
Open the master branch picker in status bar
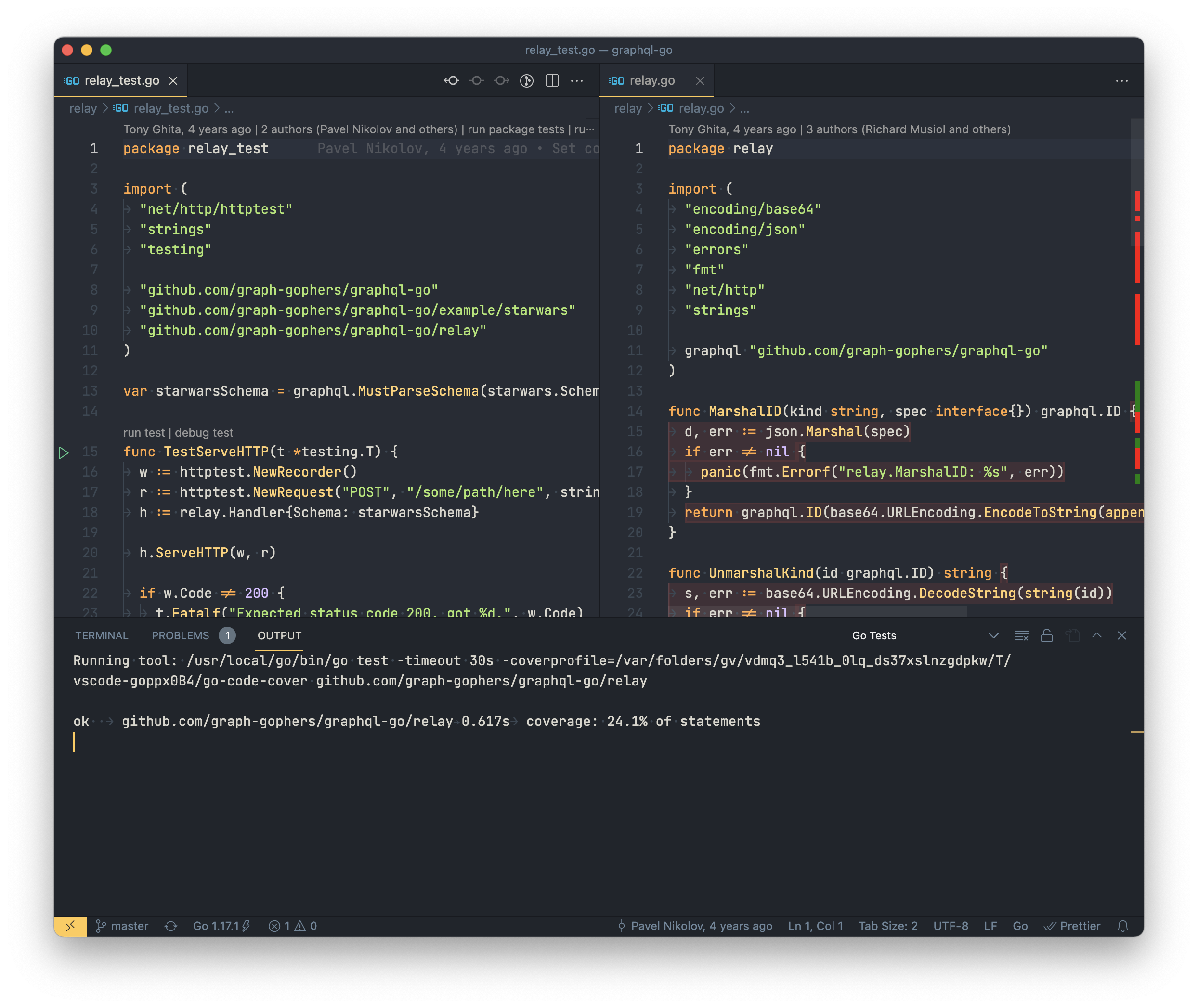(x=122, y=926)
